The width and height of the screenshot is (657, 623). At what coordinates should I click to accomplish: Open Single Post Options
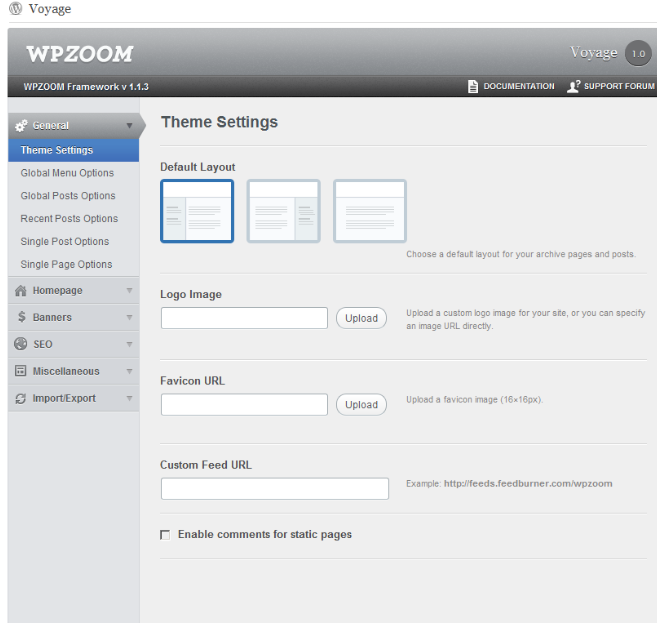(x=65, y=242)
